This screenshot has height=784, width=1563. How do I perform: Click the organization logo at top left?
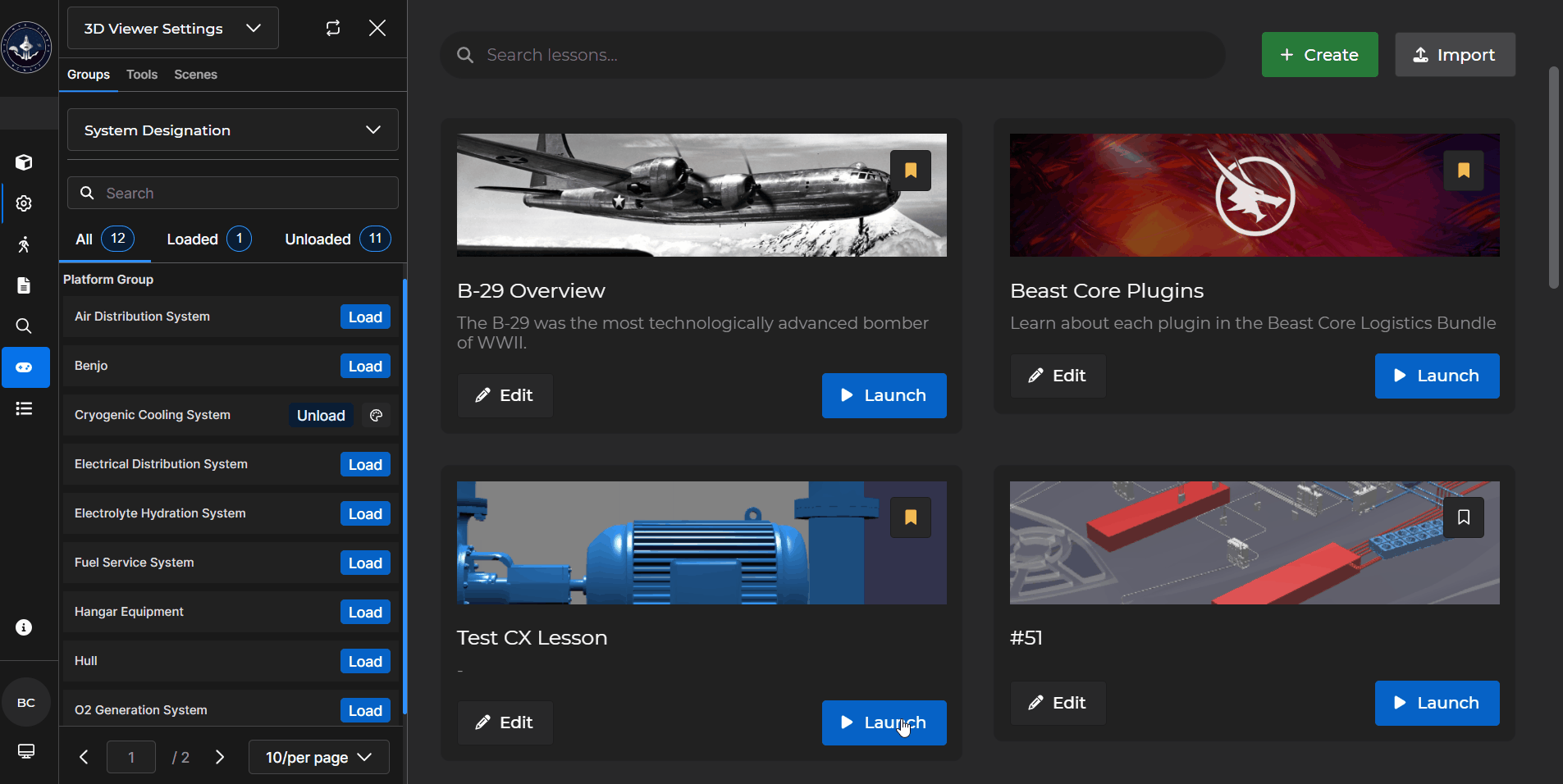click(26, 47)
